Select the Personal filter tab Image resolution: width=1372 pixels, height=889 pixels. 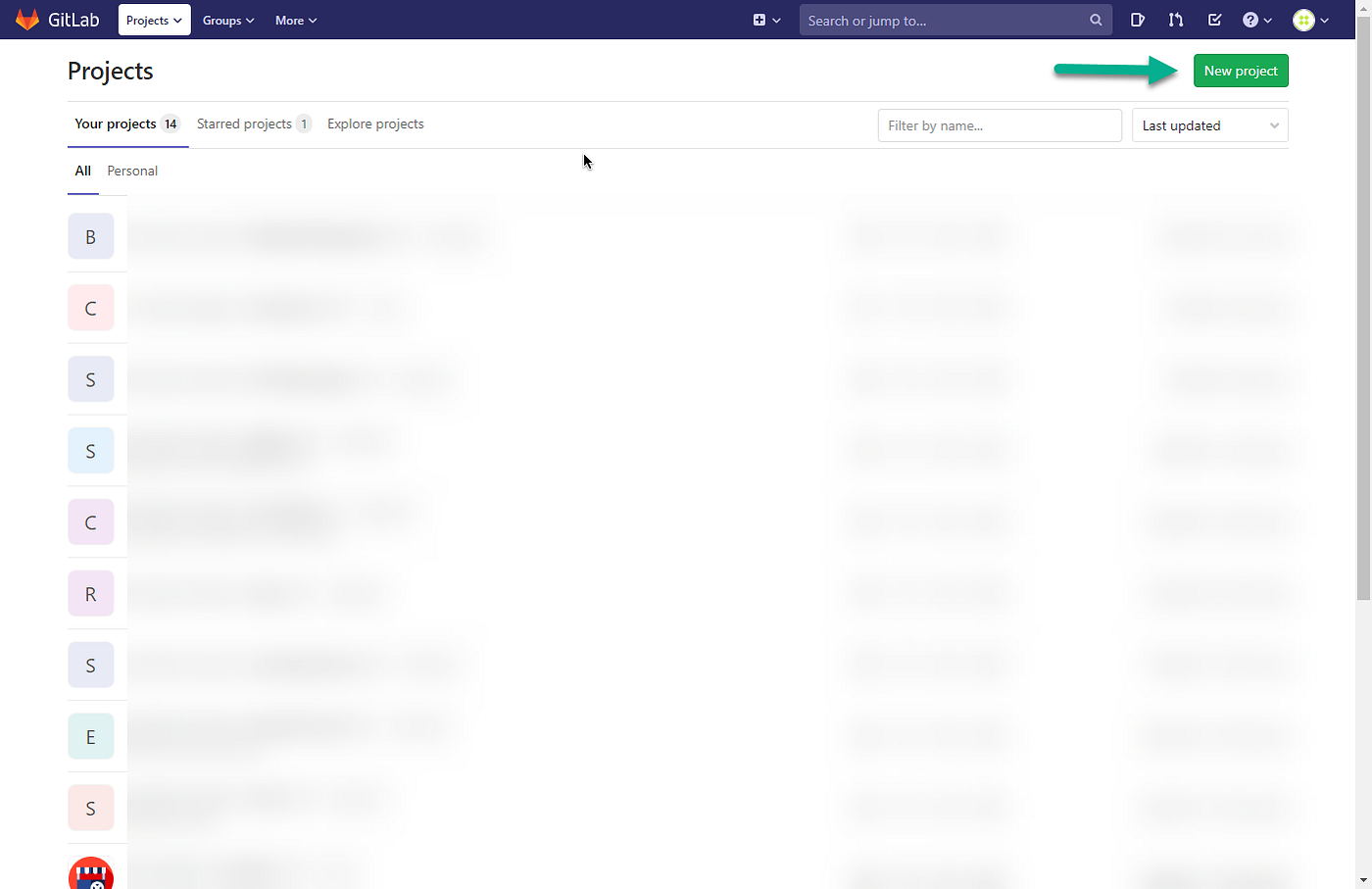[131, 171]
